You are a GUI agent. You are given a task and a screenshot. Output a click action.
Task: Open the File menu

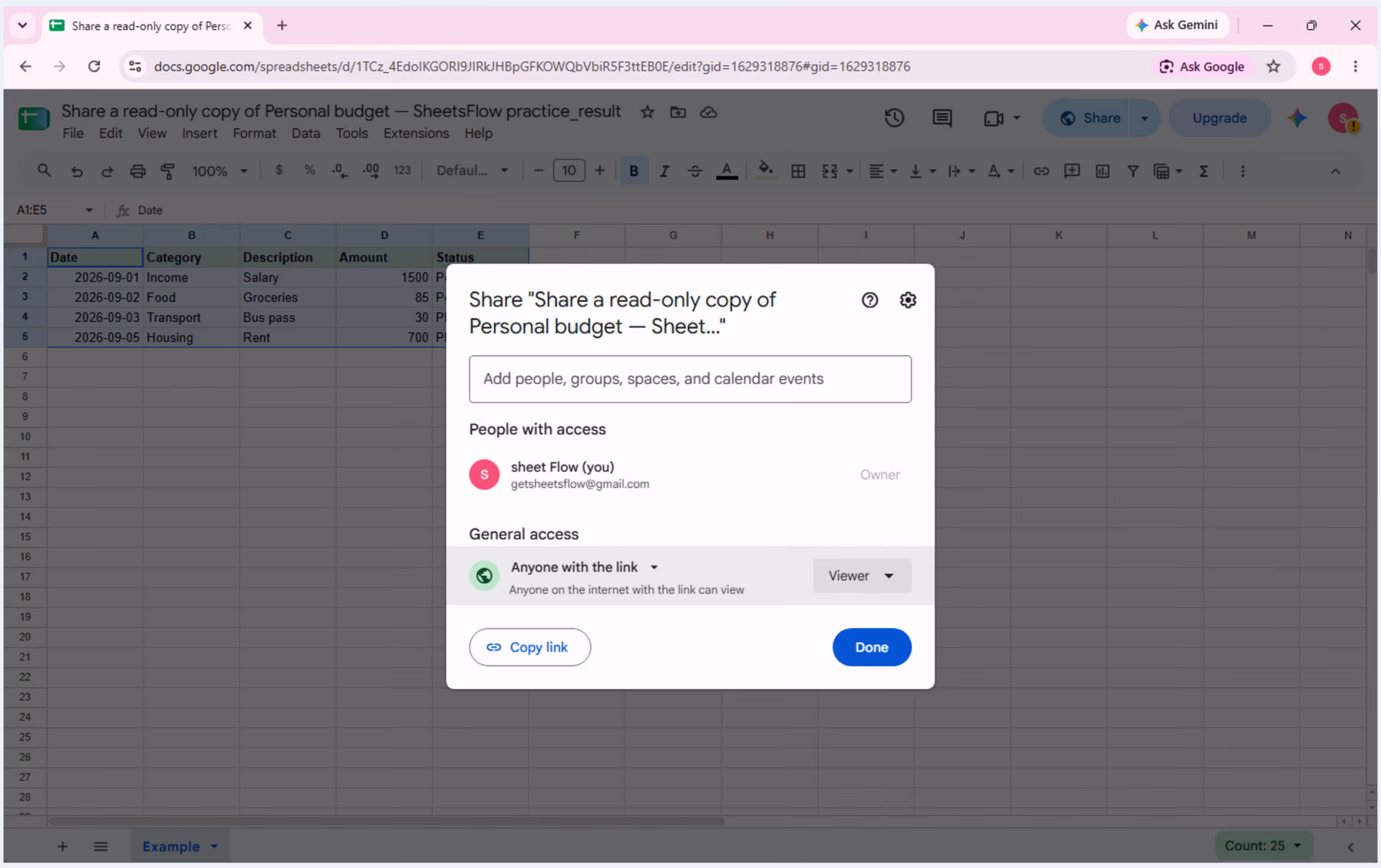click(x=73, y=133)
